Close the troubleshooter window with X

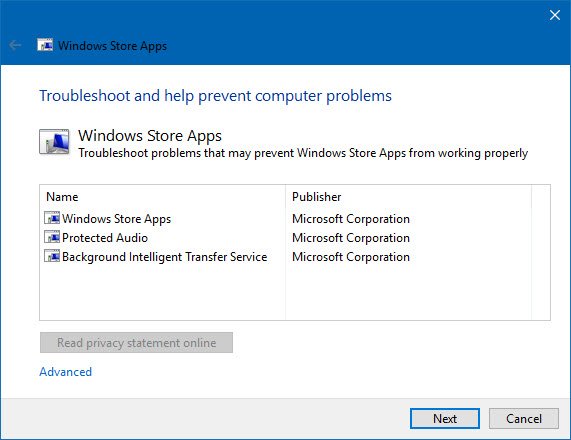coord(555,15)
